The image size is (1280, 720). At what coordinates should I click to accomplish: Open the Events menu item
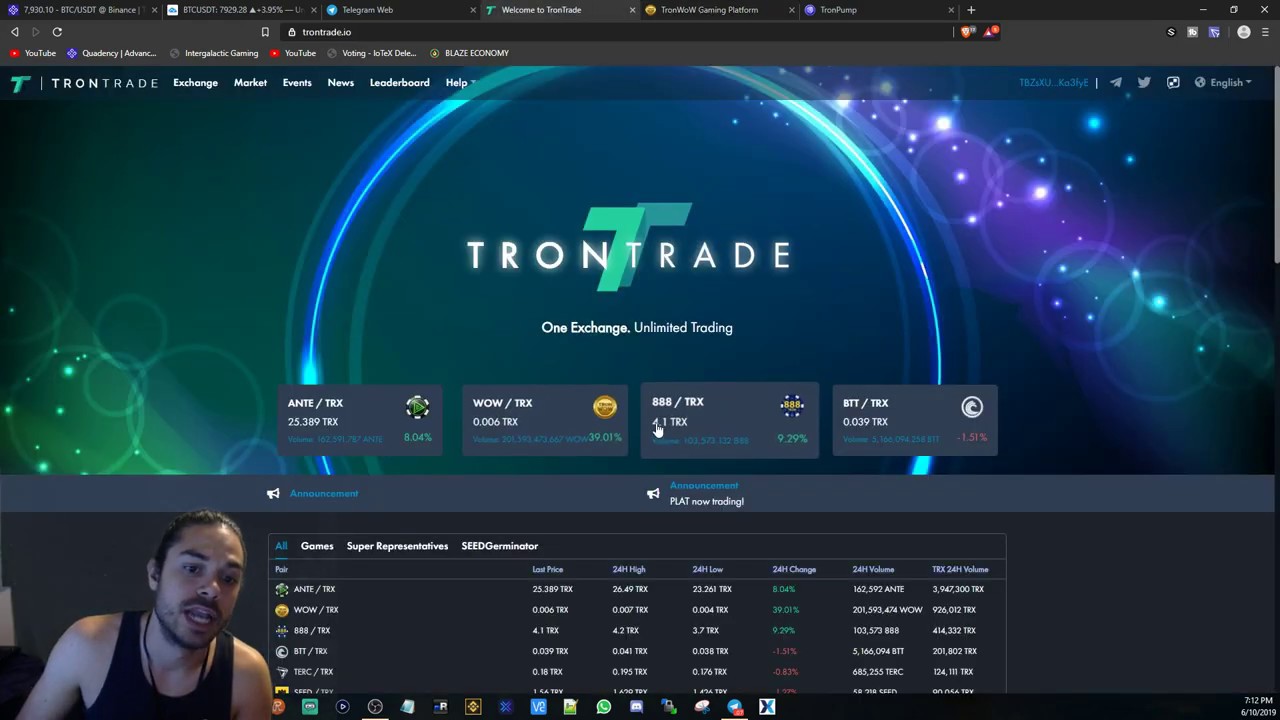(x=297, y=83)
